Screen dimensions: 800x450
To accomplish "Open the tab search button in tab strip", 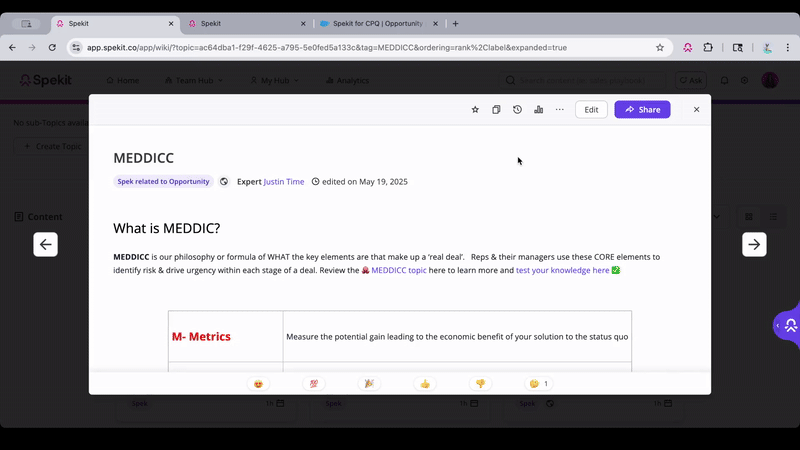I will (x=27, y=23).
